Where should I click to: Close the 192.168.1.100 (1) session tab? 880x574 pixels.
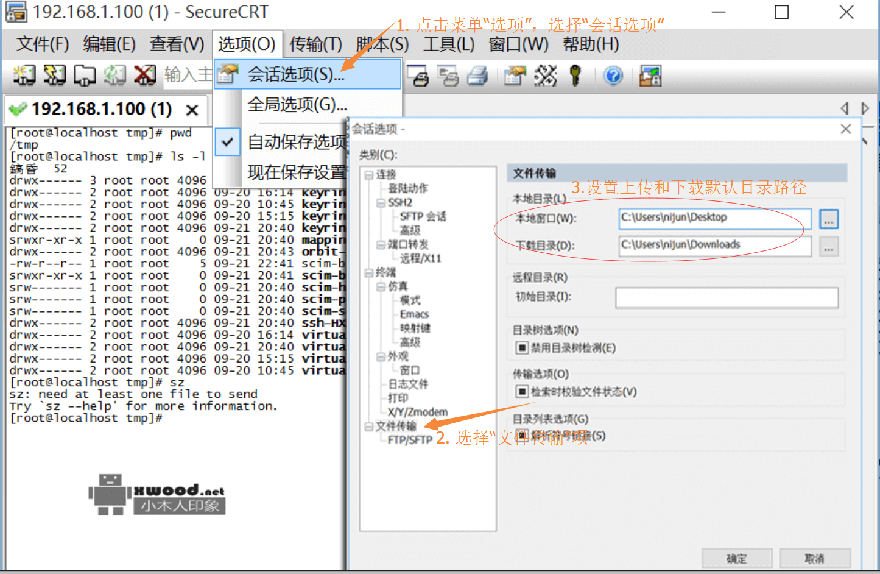[192, 110]
